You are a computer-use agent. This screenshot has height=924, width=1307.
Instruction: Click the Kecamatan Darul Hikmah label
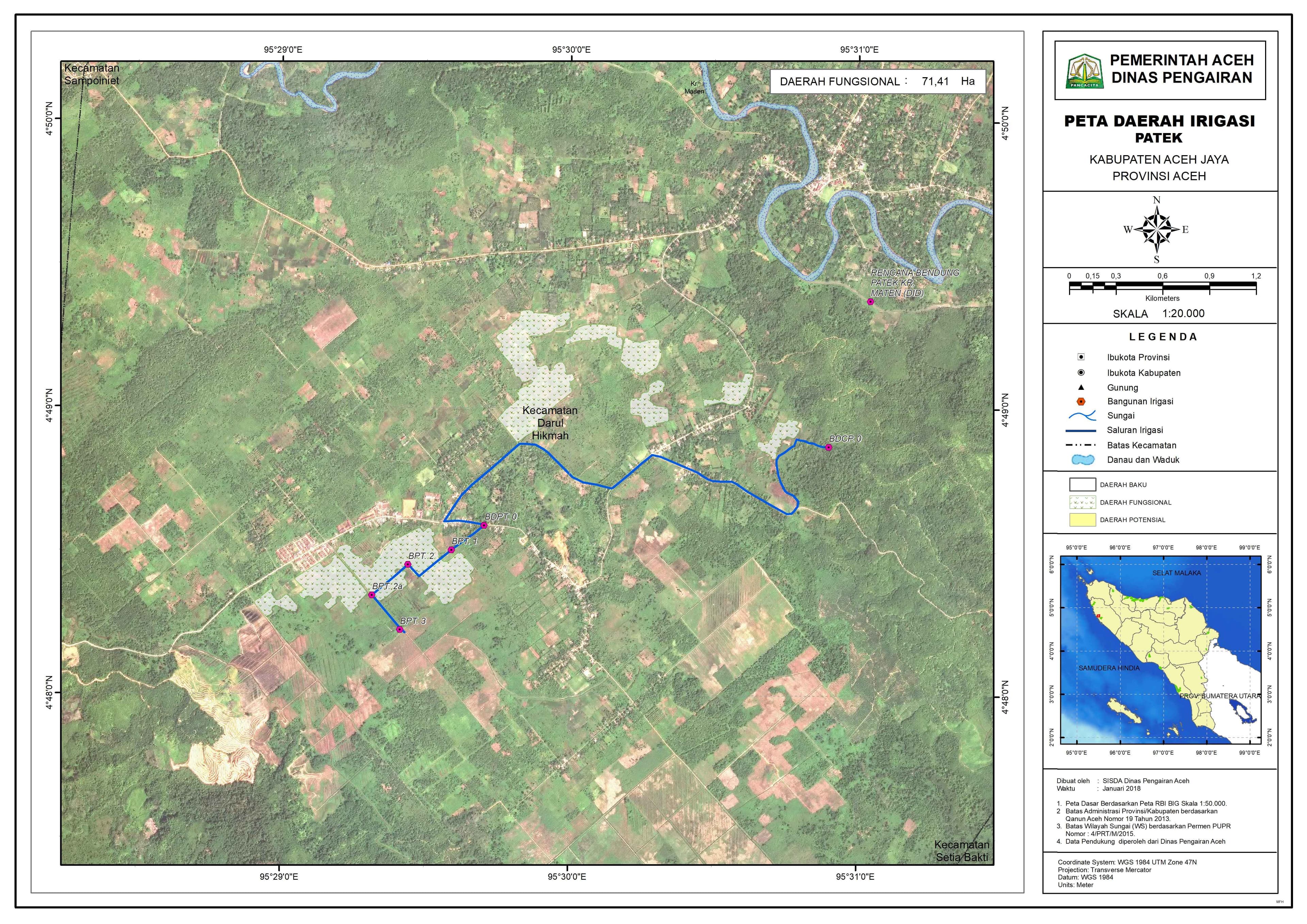pos(550,423)
